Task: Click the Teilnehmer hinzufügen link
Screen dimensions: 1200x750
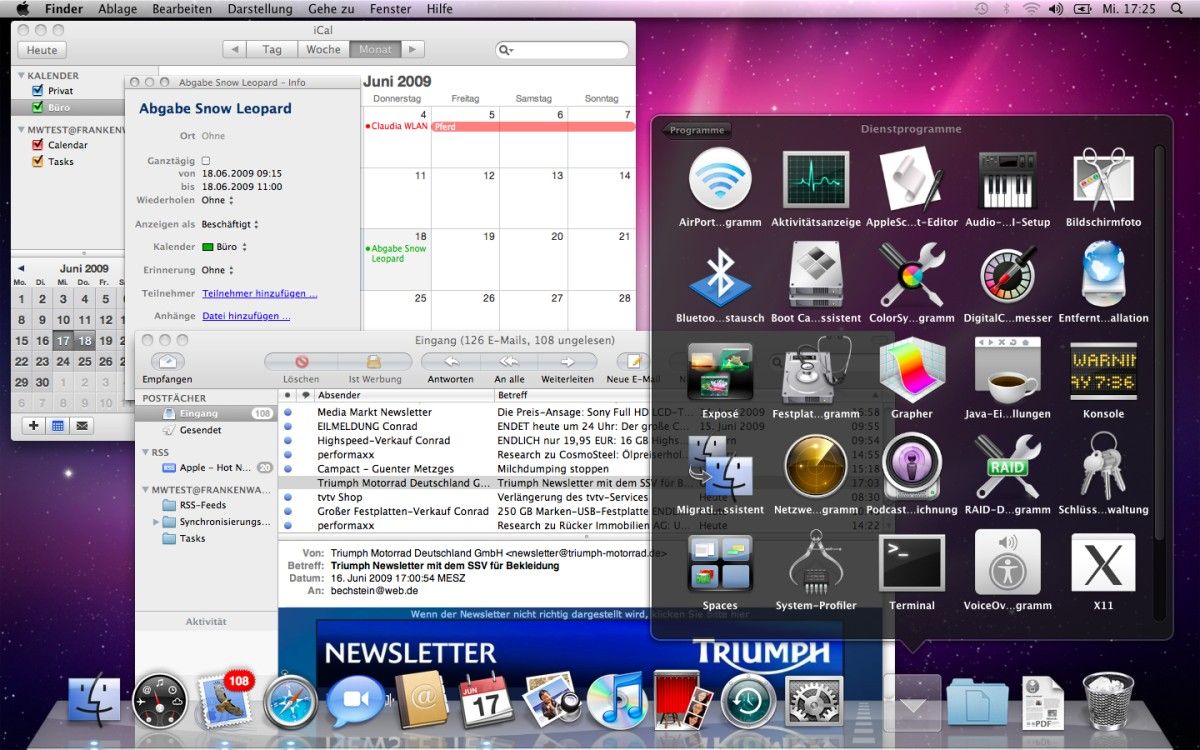Action: [259, 294]
